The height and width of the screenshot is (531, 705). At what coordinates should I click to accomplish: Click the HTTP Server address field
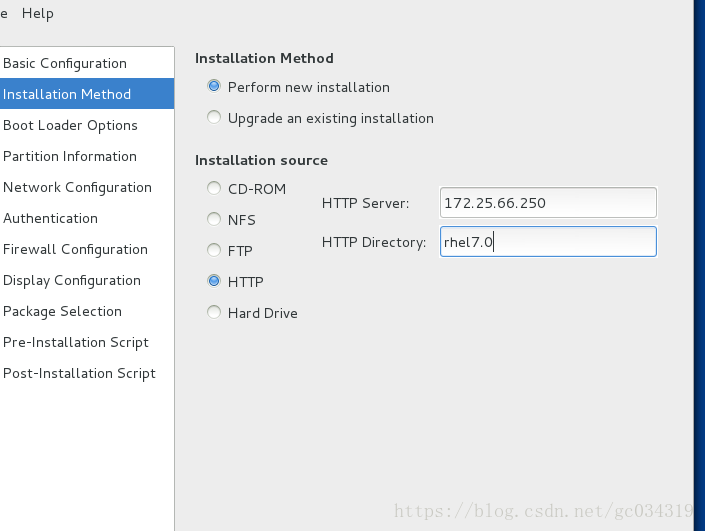[548, 202]
